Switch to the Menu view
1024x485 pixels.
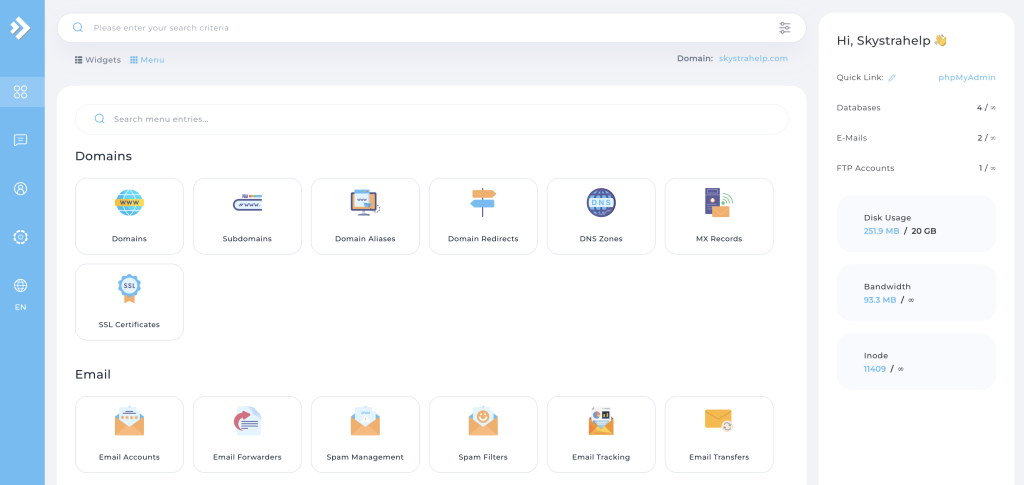click(x=147, y=60)
